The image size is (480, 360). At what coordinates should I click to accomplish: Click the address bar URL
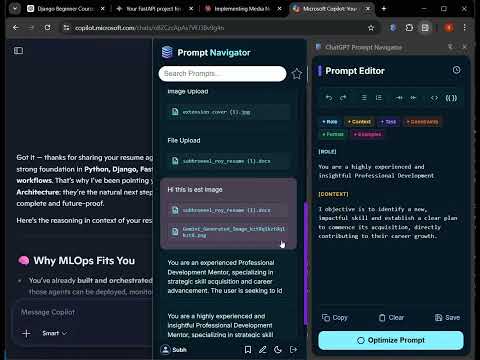coord(149,28)
